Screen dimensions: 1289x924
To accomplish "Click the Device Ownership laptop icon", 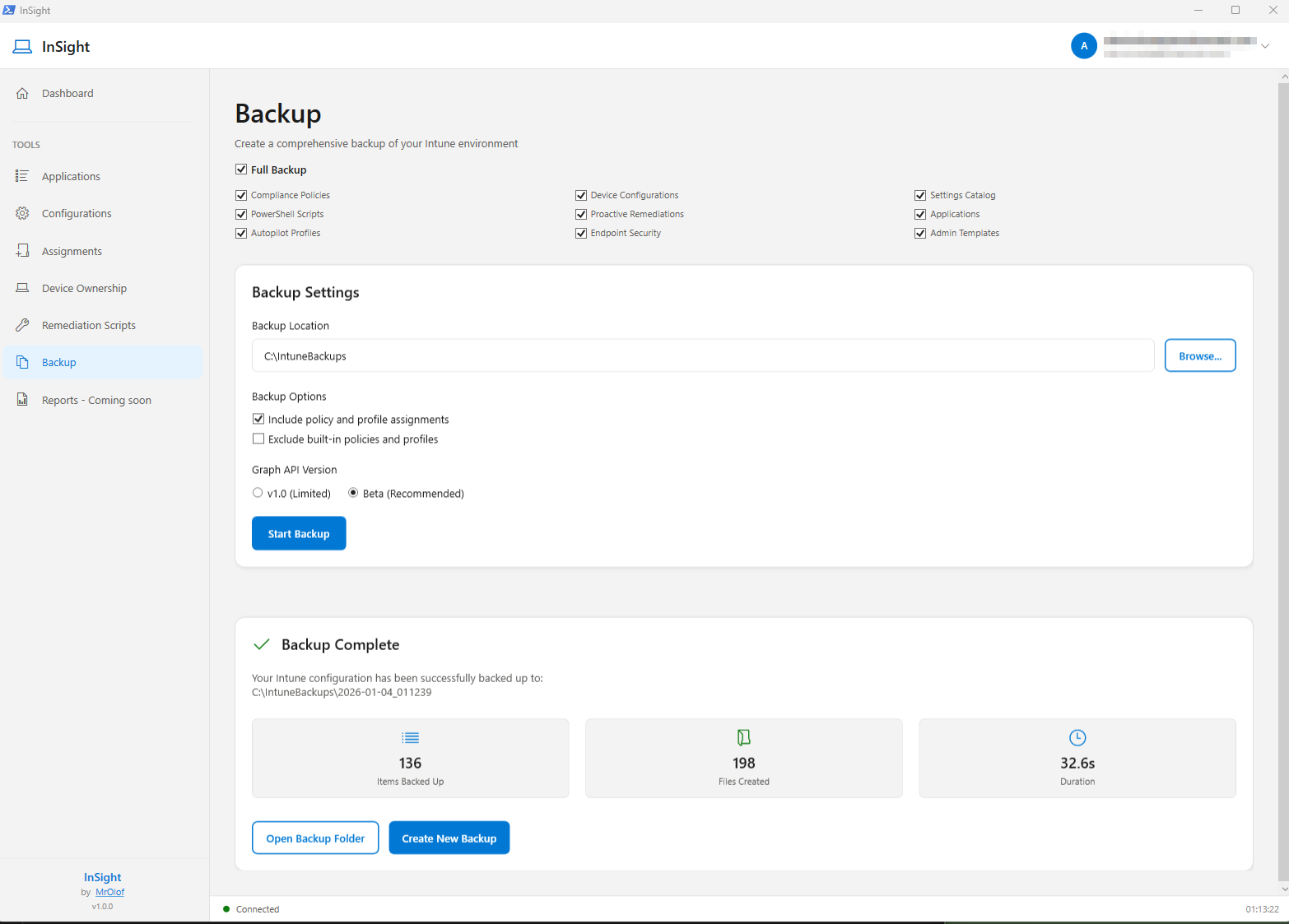I will coord(22,288).
